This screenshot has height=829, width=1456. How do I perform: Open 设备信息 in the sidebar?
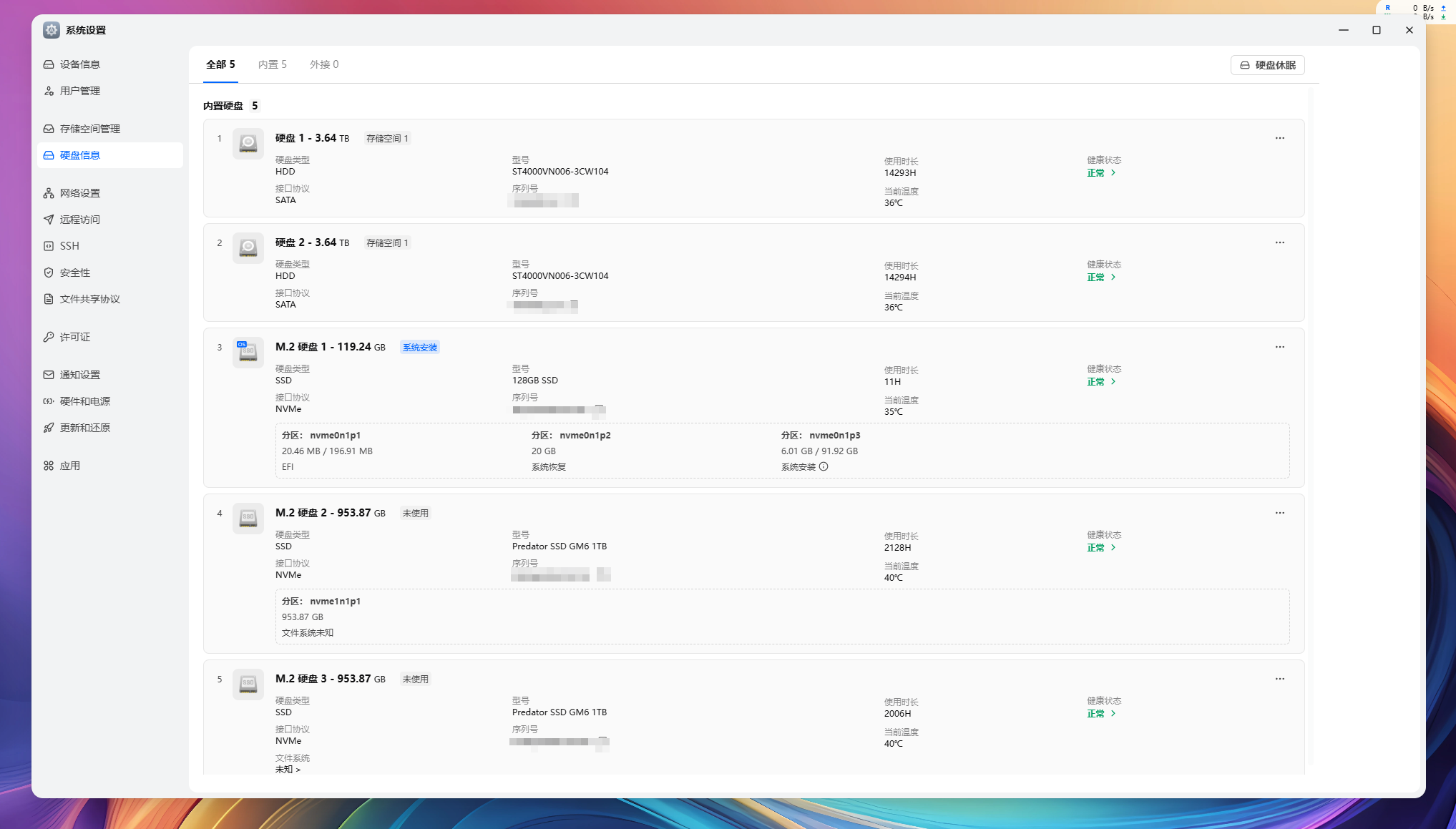[x=79, y=64]
